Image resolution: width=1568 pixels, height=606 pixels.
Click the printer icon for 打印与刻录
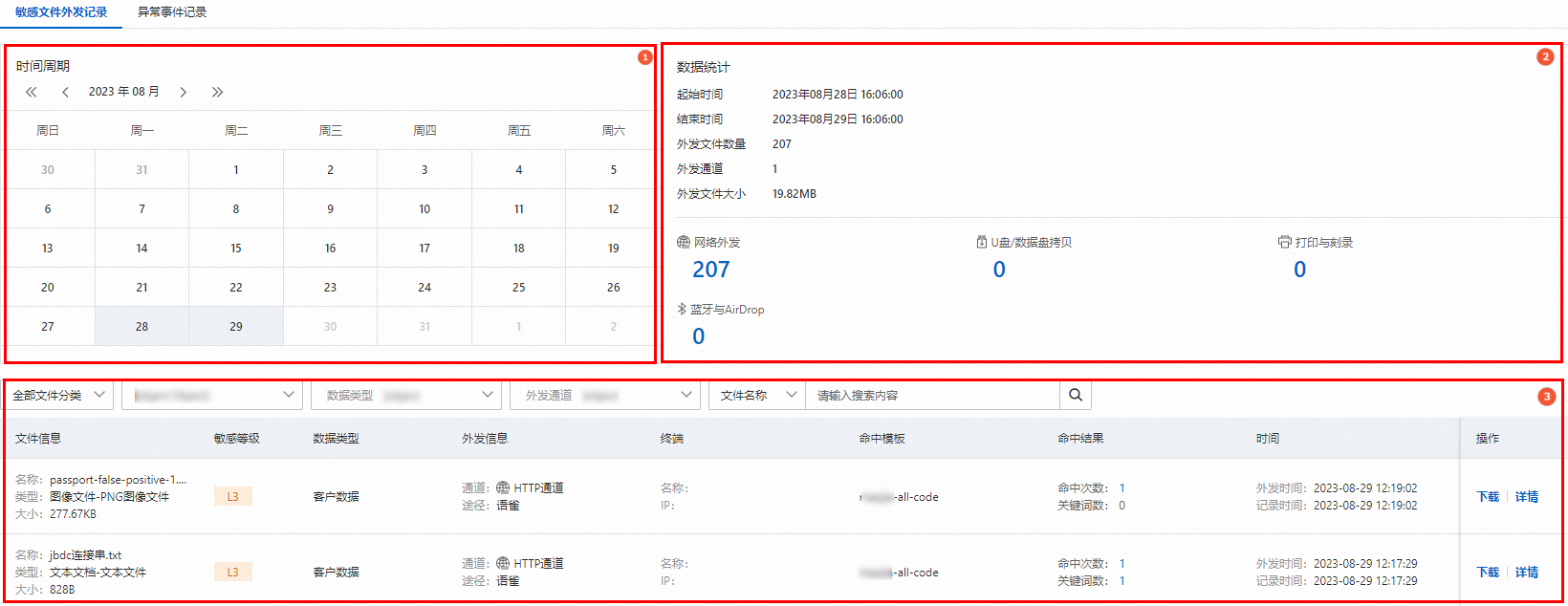pyautogui.click(x=1285, y=242)
